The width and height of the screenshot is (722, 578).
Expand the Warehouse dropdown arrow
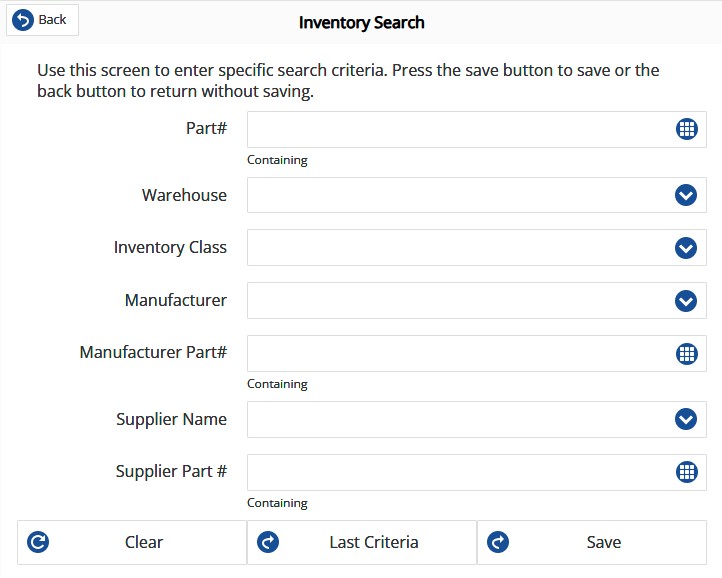pos(686,195)
